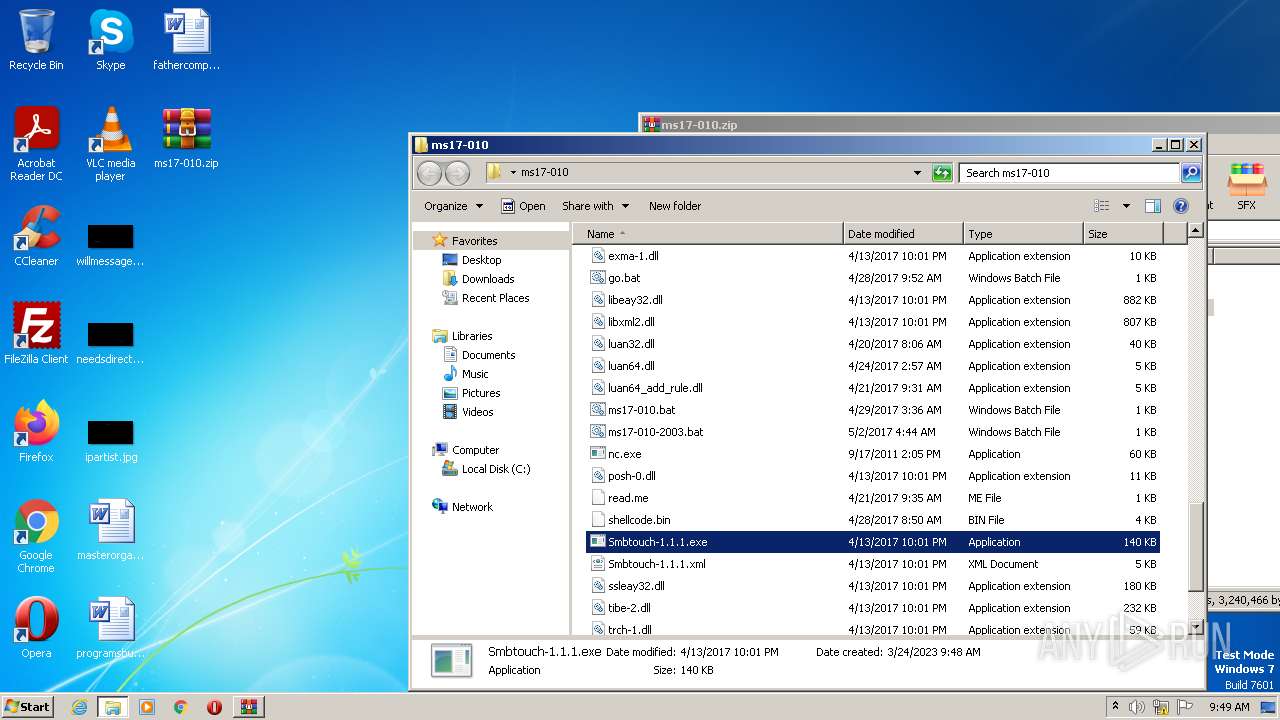The width and height of the screenshot is (1280, 720).
Task: Click the Open toolbar button
Action: pyautogui.click(x=523, y=206)
